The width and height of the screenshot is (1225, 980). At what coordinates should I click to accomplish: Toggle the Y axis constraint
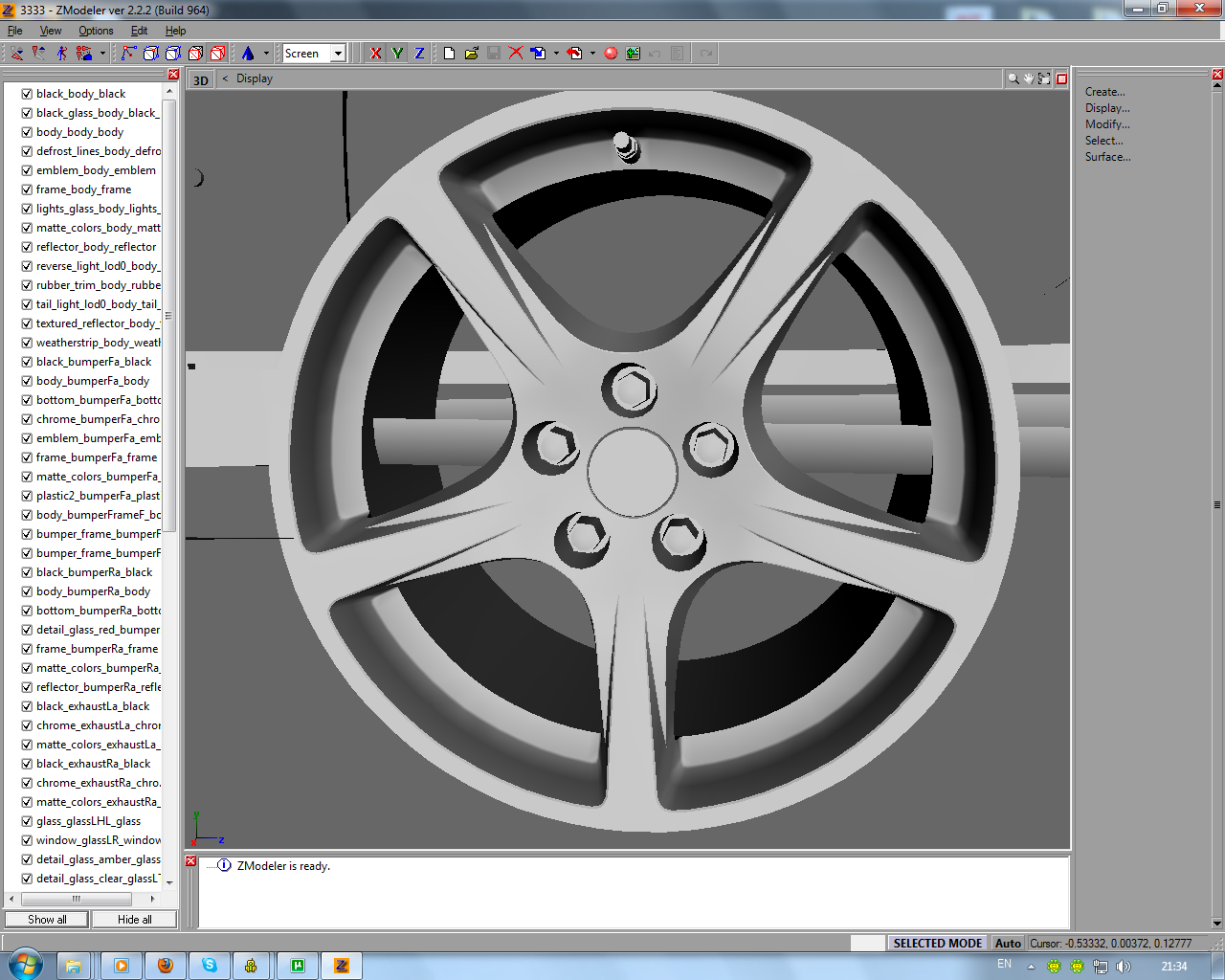coord(397,54)
